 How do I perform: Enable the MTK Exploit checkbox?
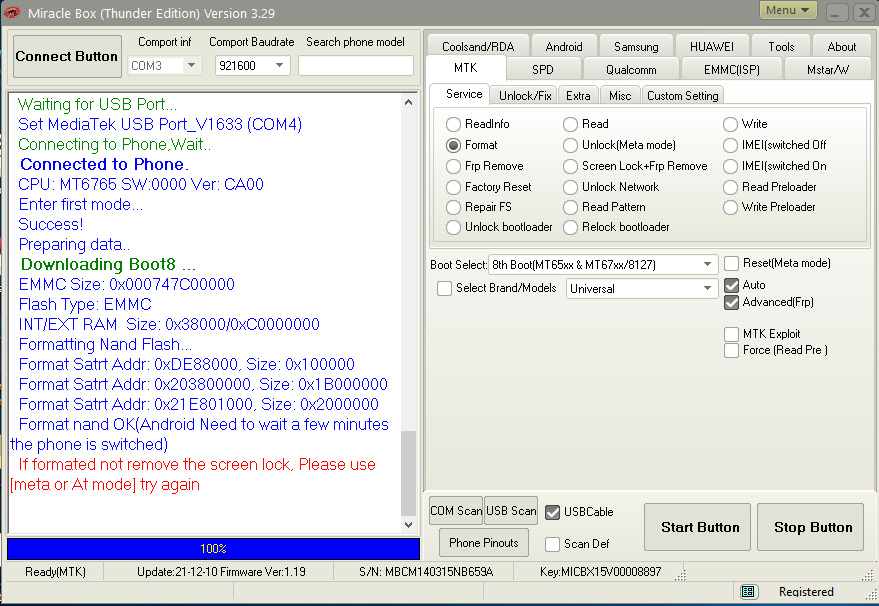click(x=731, y=334)
